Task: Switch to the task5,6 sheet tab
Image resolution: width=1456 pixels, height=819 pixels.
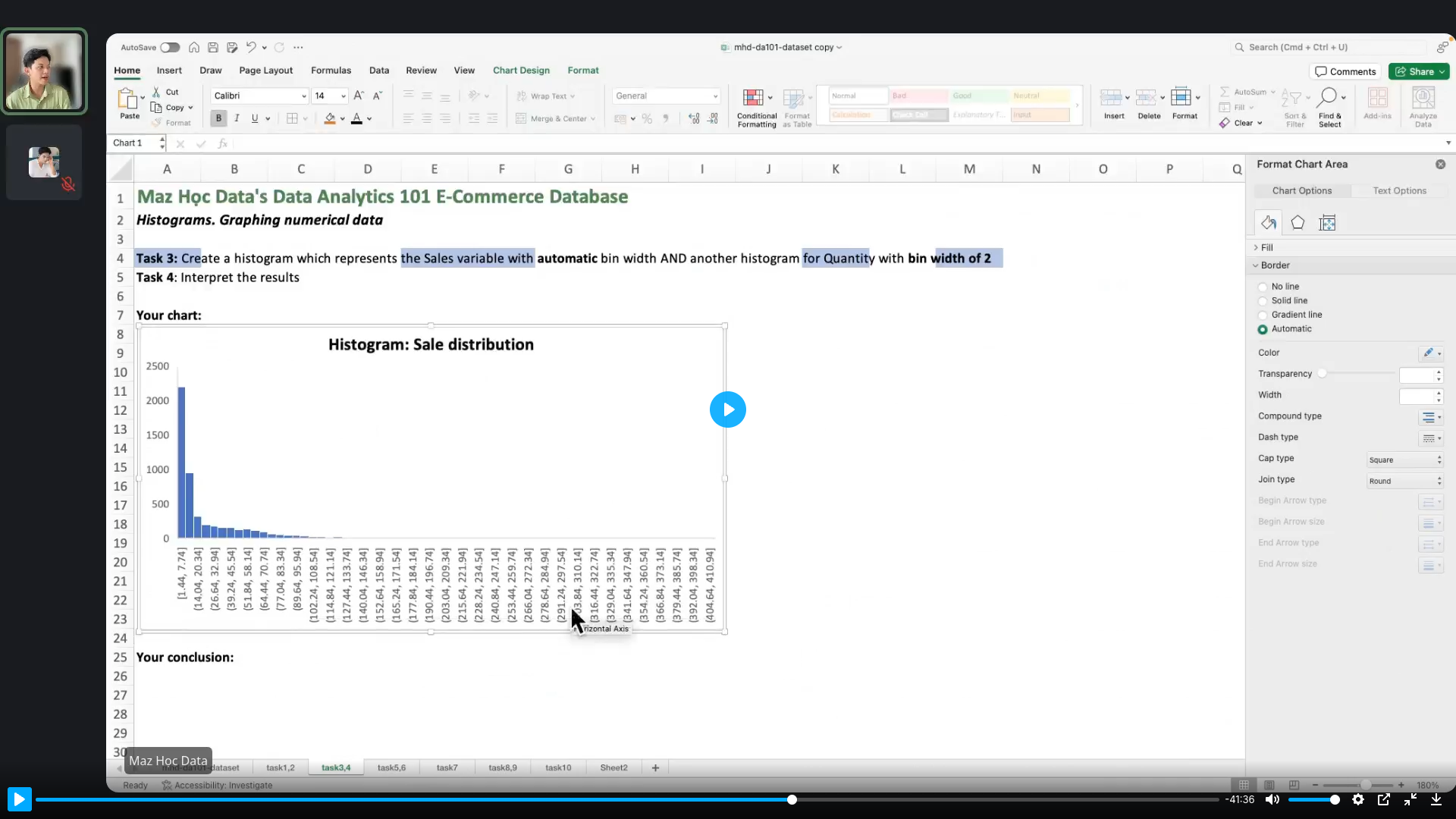Action: click(391, 767)
